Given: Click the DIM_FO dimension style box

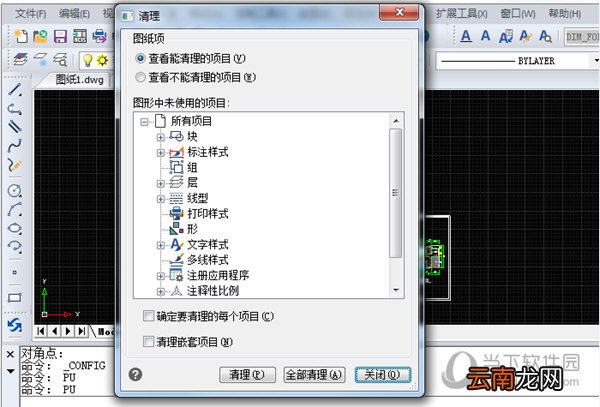Looking at the screenshot, I should 582,37.
